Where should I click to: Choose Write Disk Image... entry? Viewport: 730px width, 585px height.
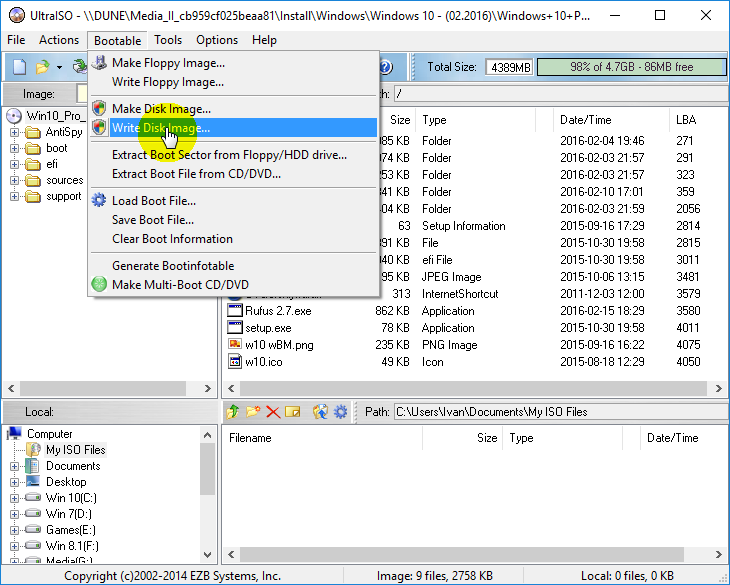coord(234,128)
